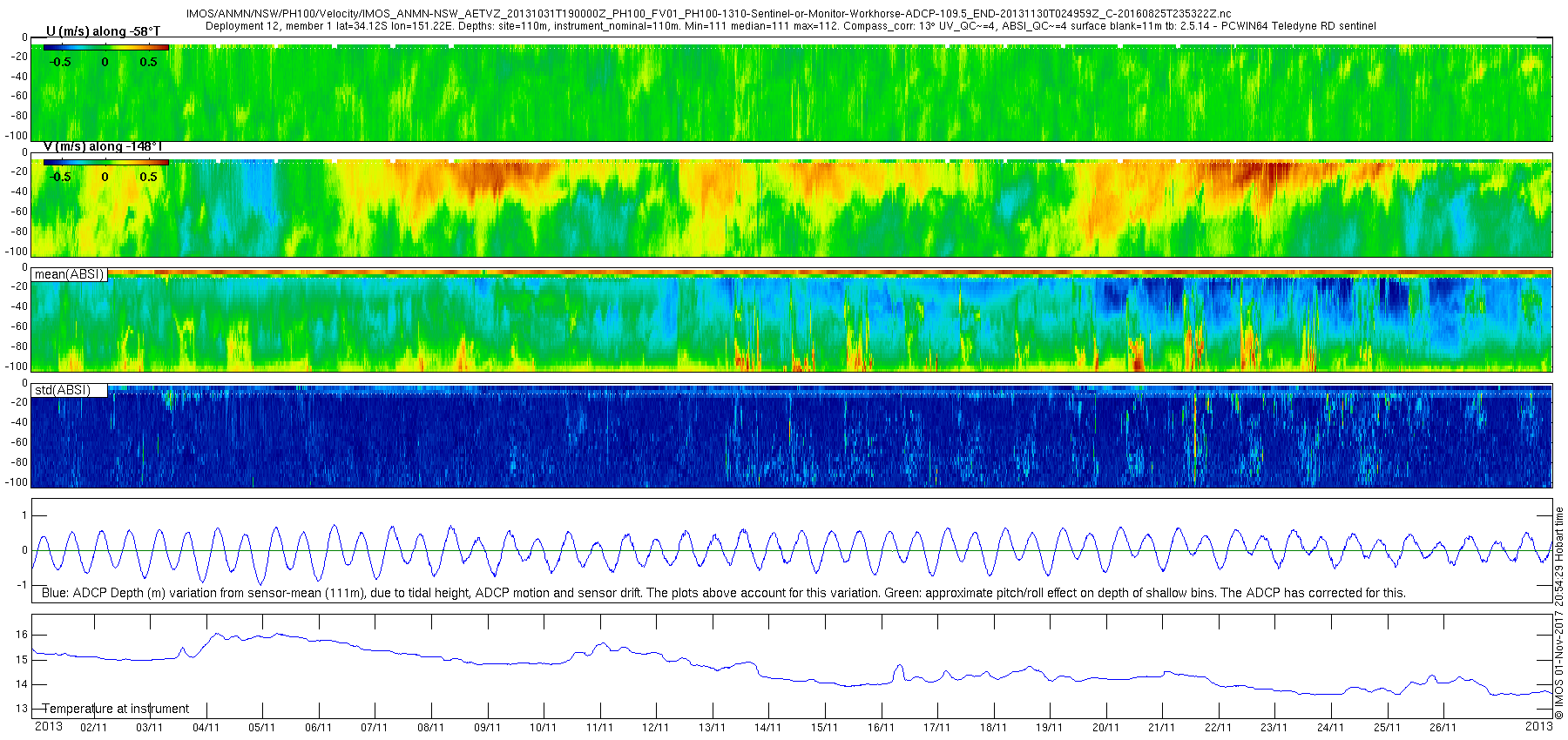Screen dimensions: 1568x740
Task: Click the 11/11 date tick label
Action: click(x=599, y=728)
